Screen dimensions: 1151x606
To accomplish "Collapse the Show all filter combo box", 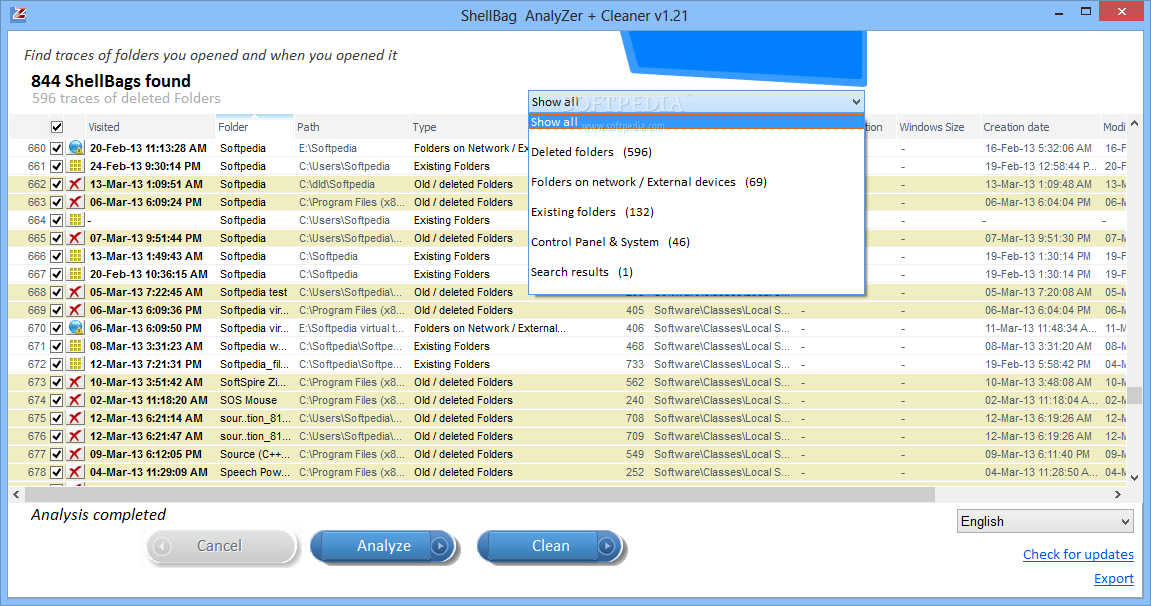I will click(696, 101).
